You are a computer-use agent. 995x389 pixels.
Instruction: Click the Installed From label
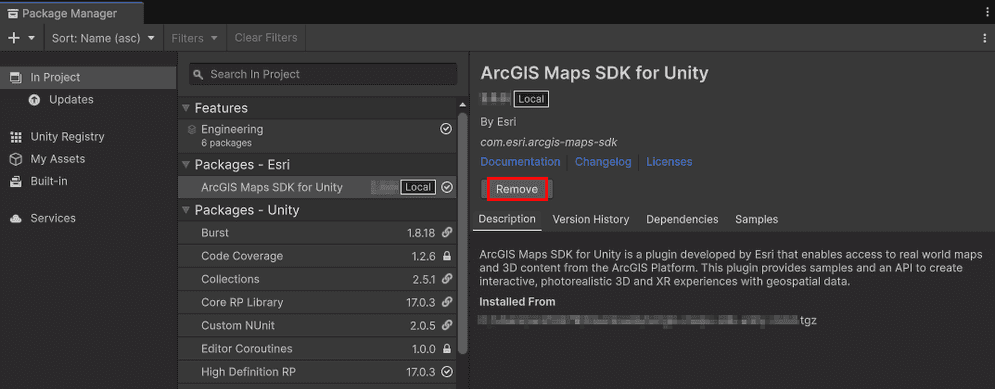point(517,302)
